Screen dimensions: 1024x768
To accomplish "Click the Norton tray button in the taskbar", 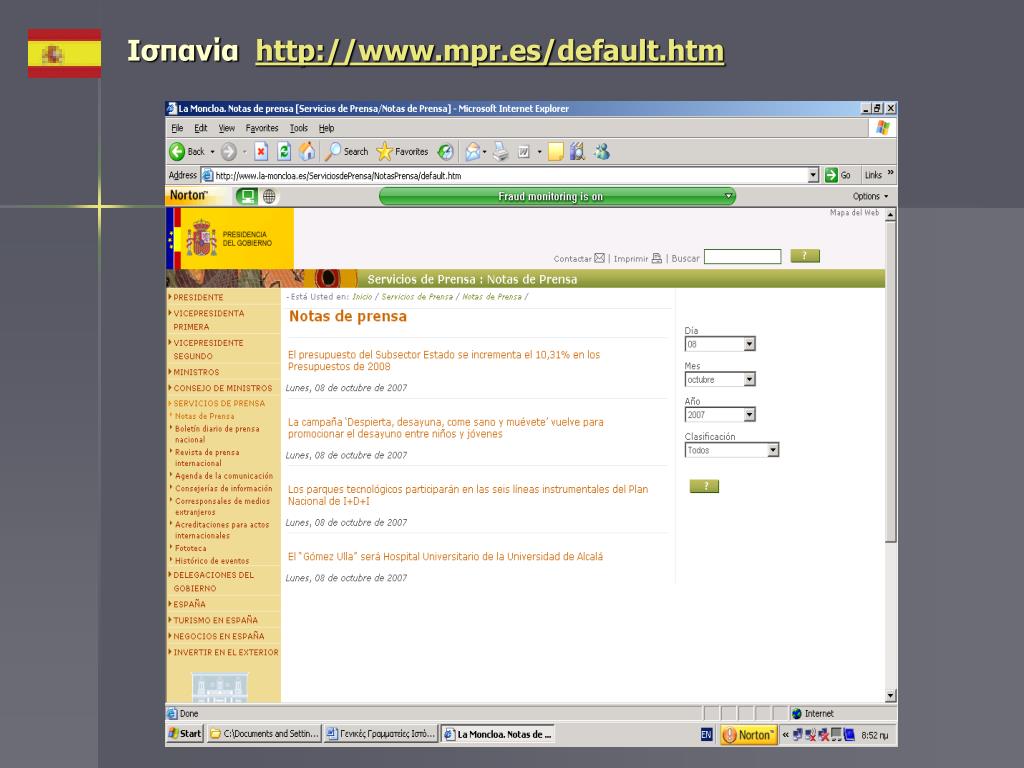I will 748,735.
